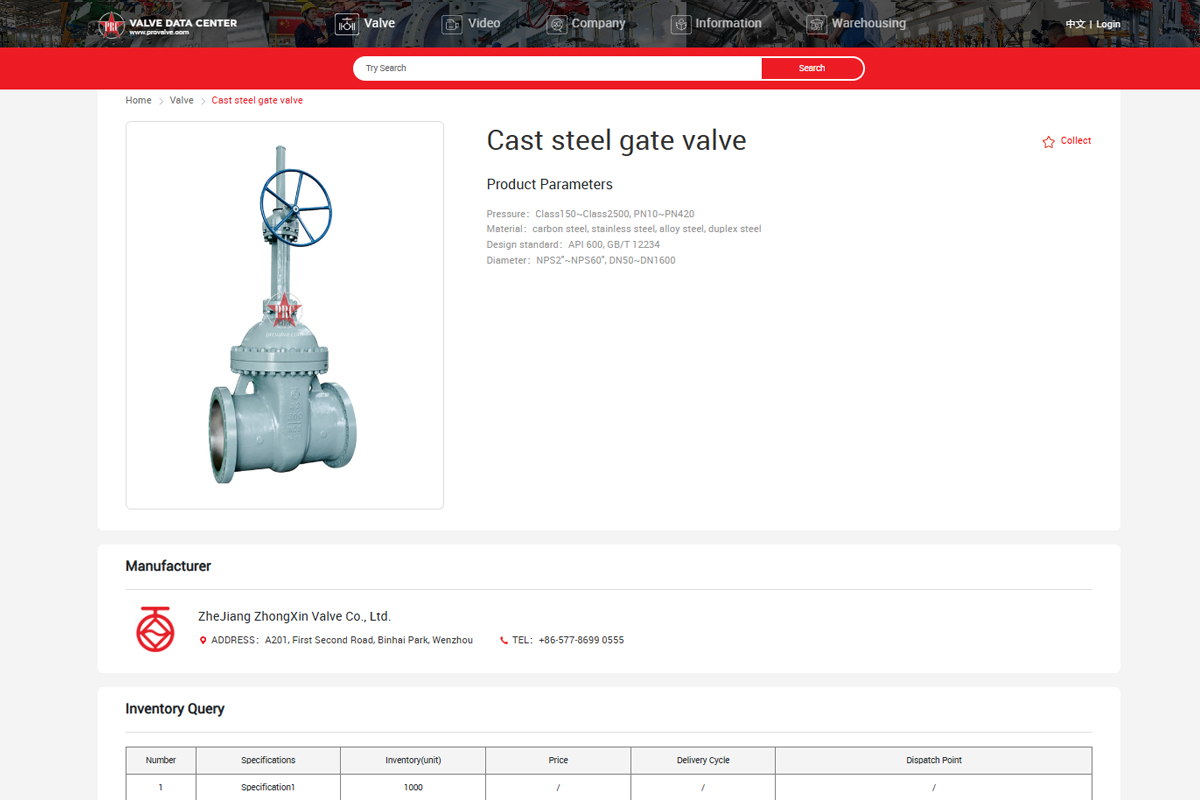Click the Company nav icon
Image resolution: width=1200 pixels, height=800 pixels.
click(x=557, y=25)
